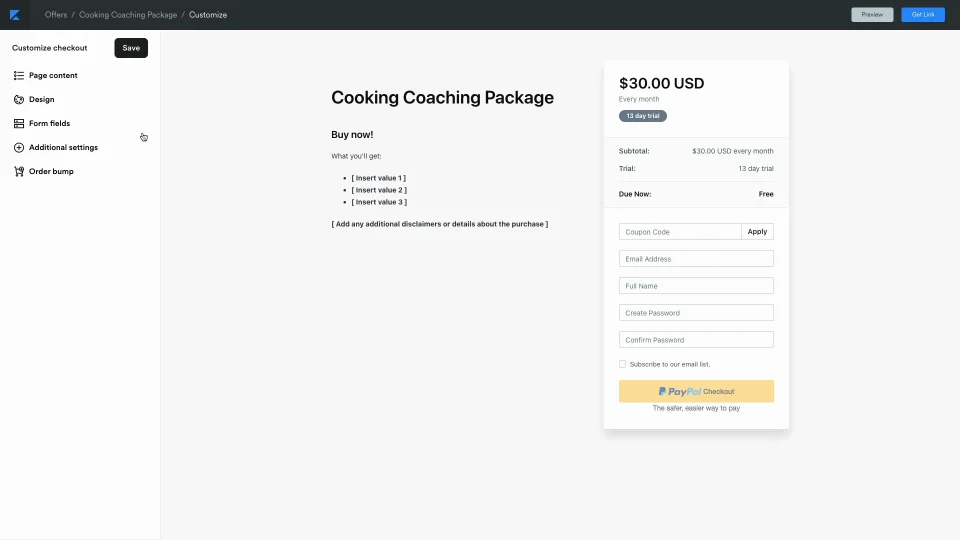The height and width of the screenshot is (540, 960).
Task: Click the Kajabi logo icon
Action: point(15,15)
